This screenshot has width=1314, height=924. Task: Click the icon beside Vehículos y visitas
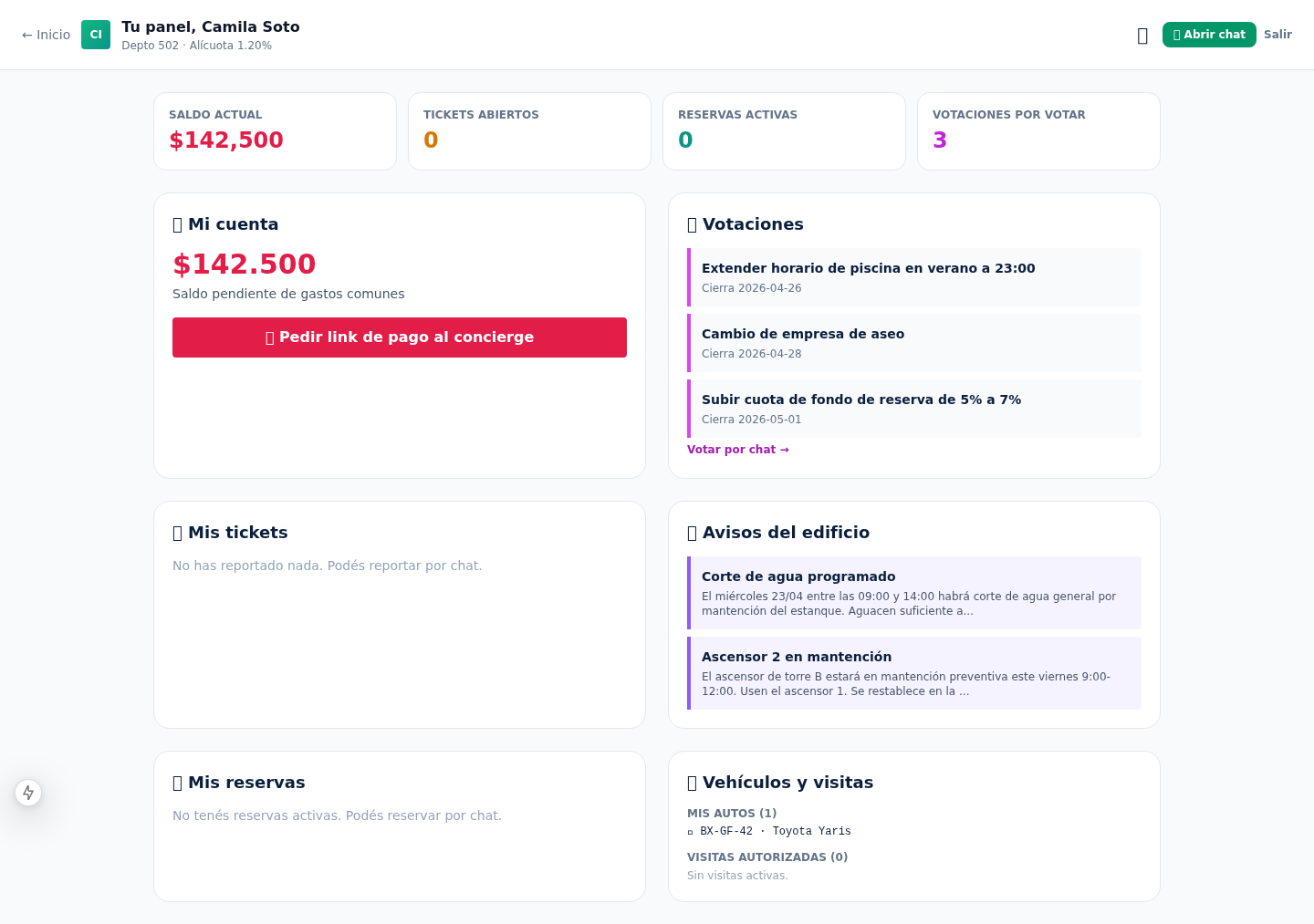(x=693, y=784)
